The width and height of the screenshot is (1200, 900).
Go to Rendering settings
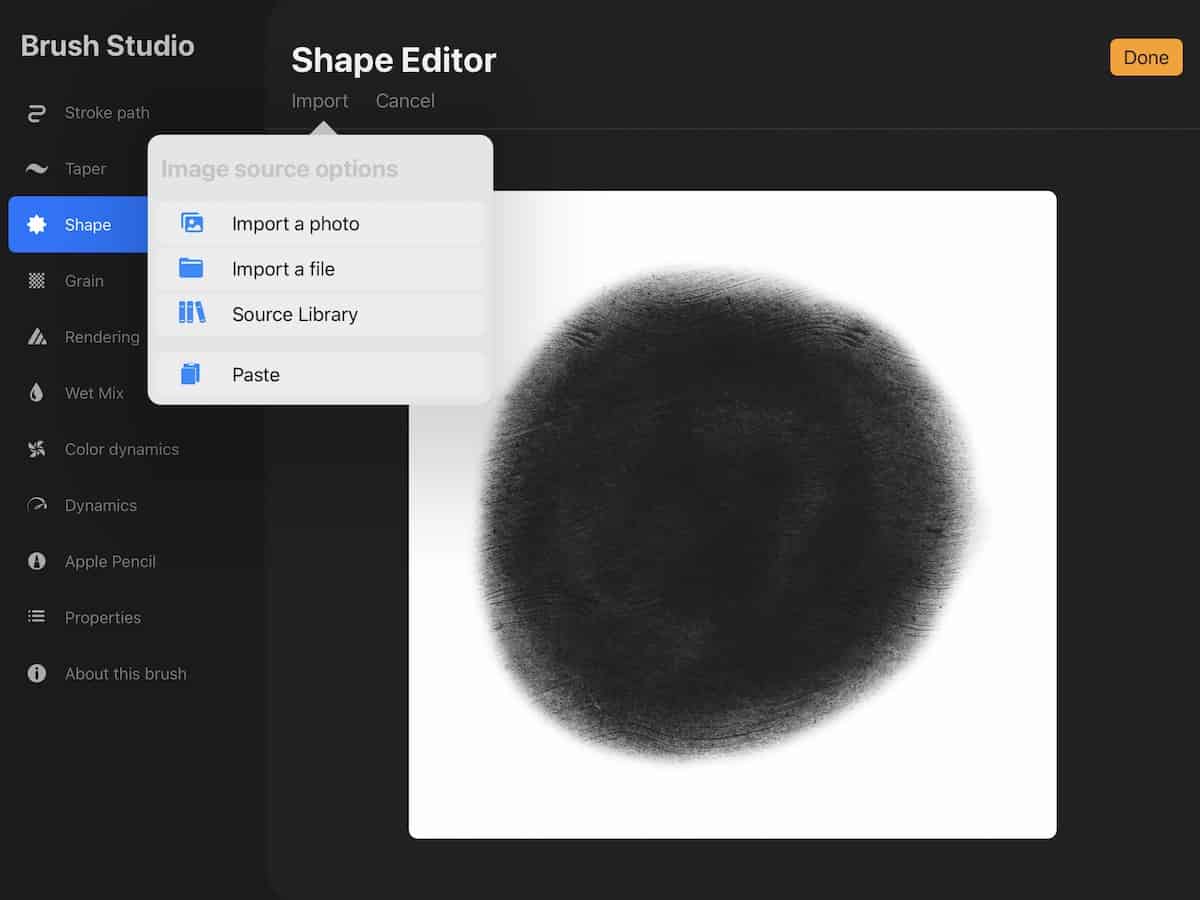pos(102,337)
